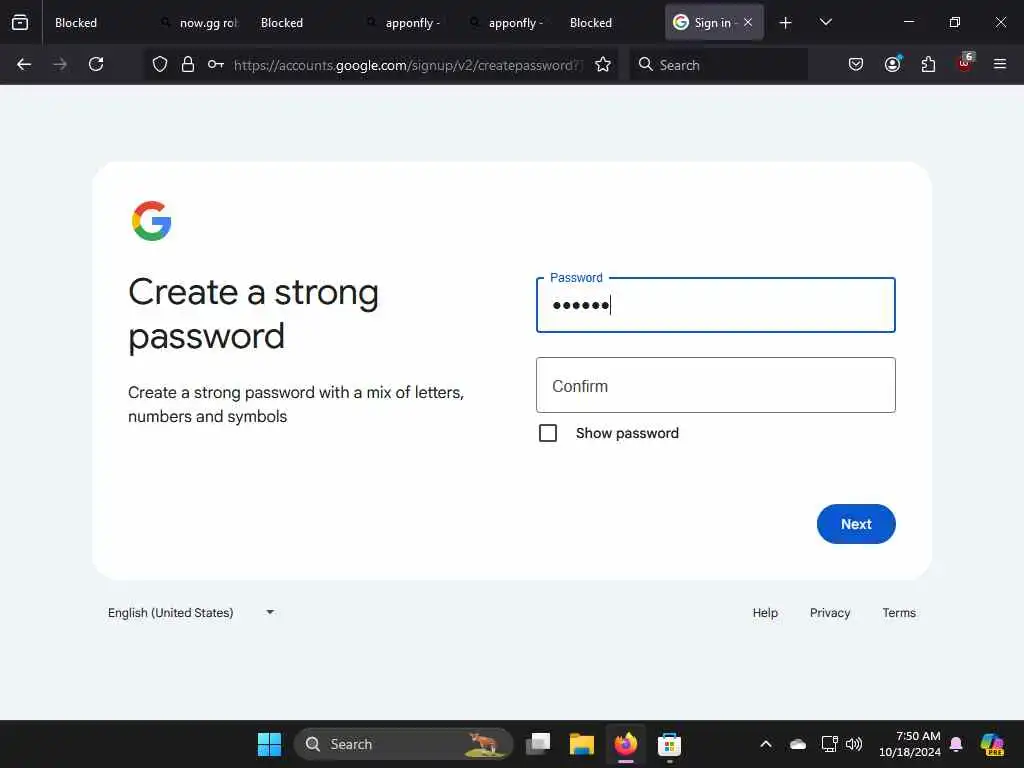Click the Firefox taskbar icon
This screenshot has width=1024, height=768.
[x=626, y=744]
